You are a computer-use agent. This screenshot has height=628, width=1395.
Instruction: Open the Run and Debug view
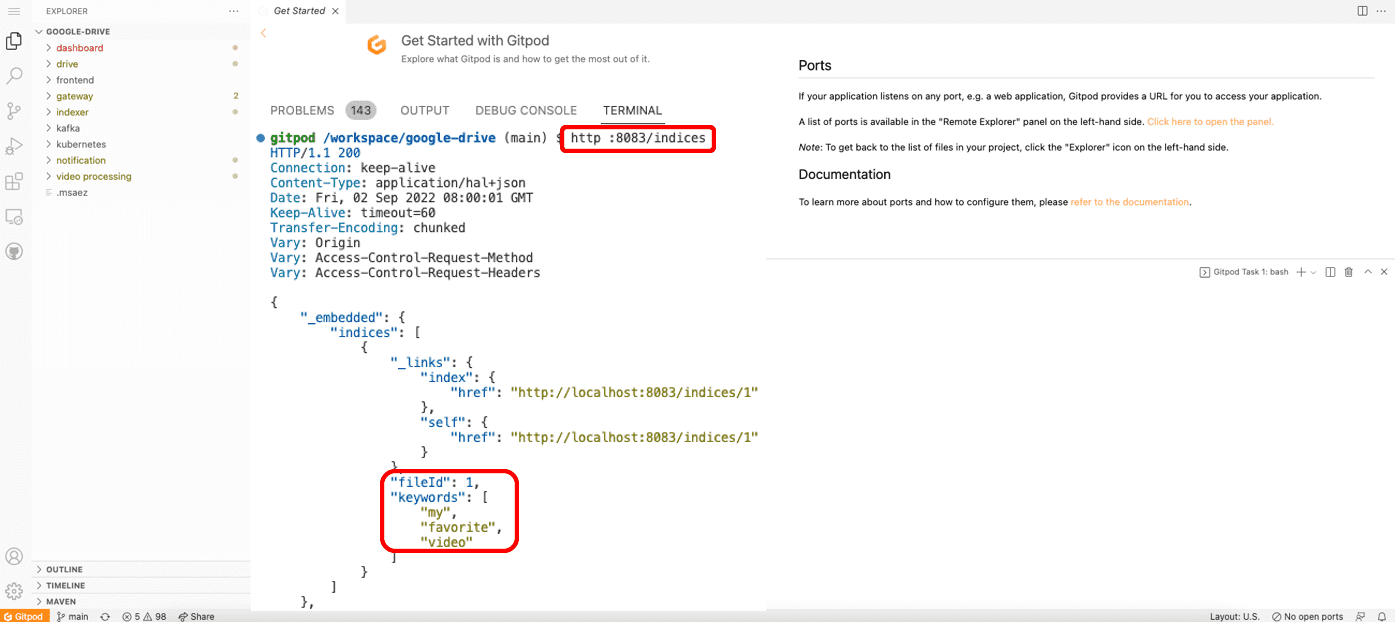pyautogui.click(x=14, y=146)
